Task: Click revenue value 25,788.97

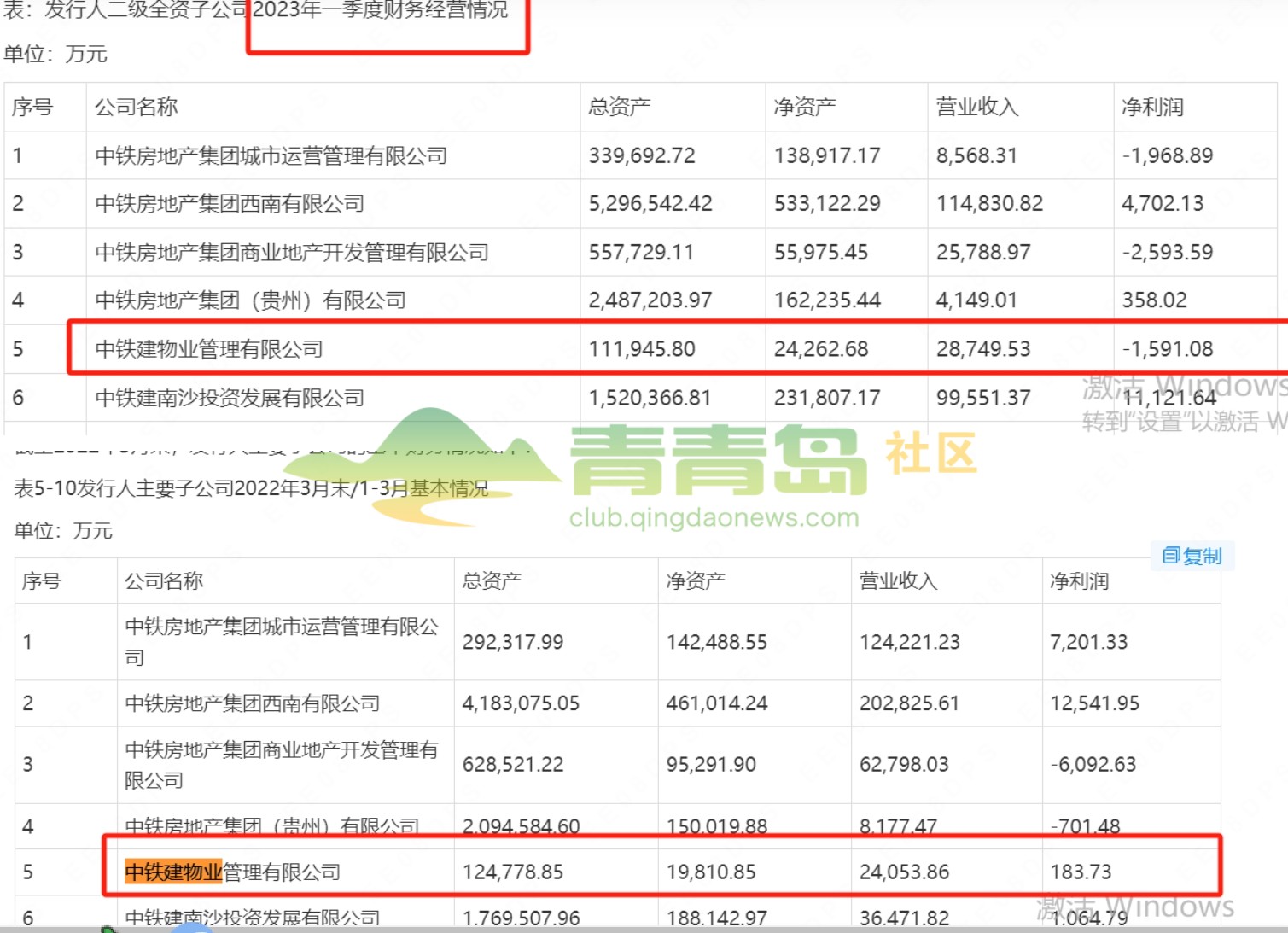Action: (983, 253)
